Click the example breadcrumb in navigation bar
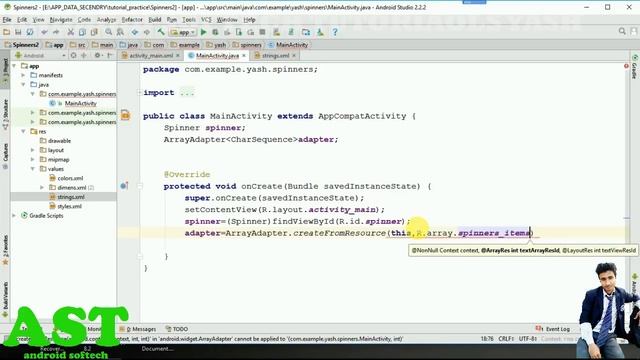Image resolution: width=640 pixels, height=360 pixels. (185, 45)
